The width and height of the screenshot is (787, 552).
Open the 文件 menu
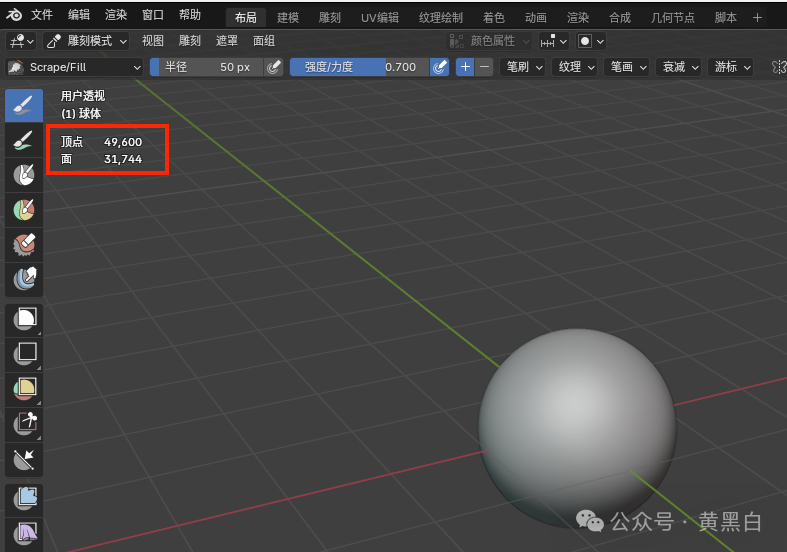click(42, 15)
